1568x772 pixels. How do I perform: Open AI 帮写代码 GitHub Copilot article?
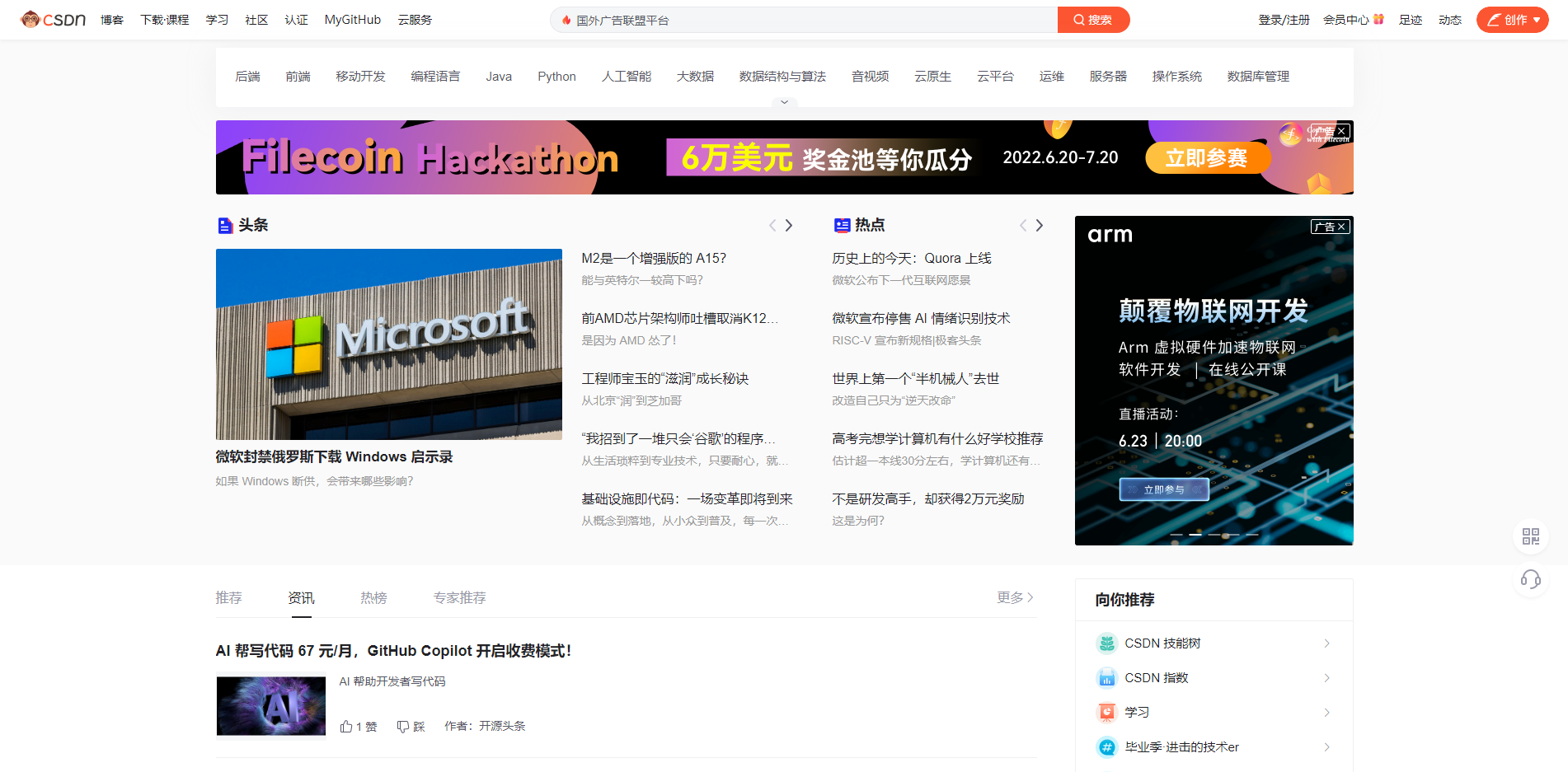pos(393,651)
